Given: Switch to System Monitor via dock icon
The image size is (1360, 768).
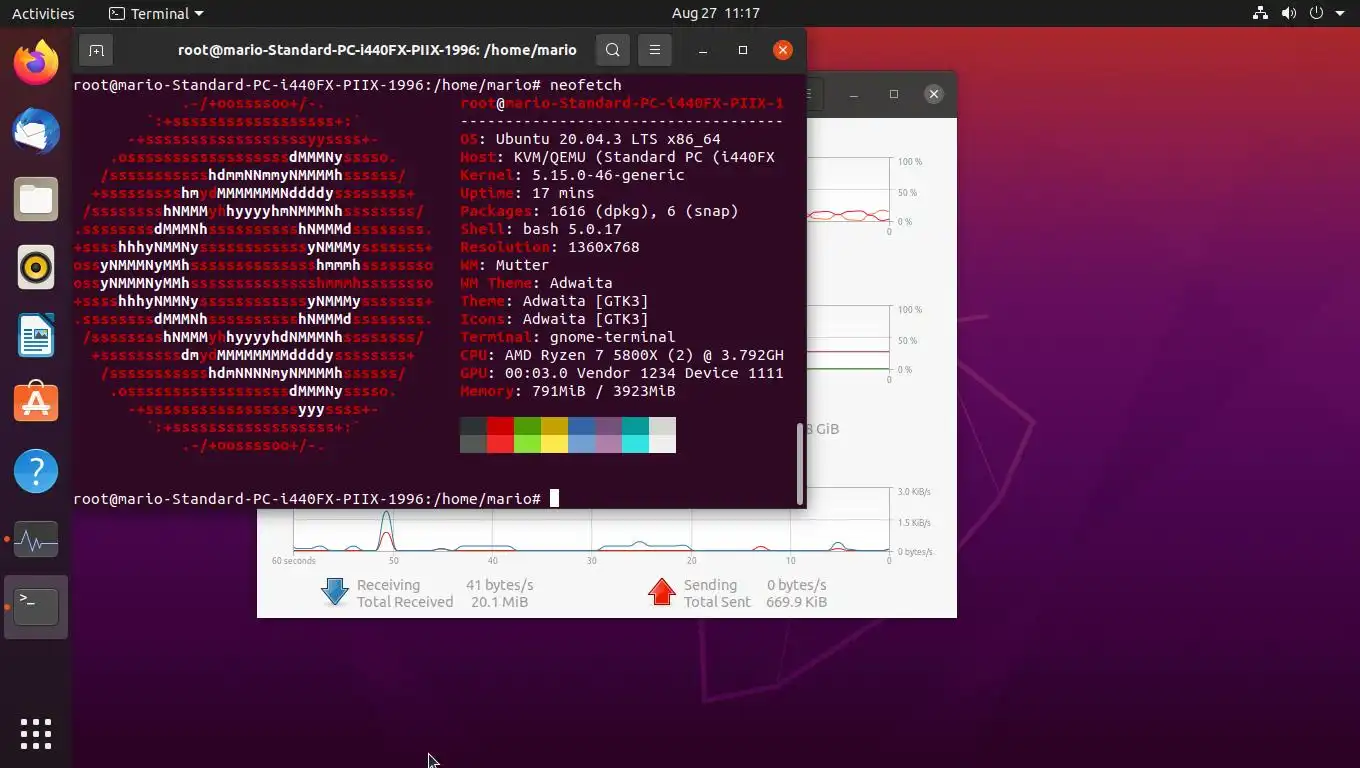Looking at the screenshot, I should click(x=36, y=539).
